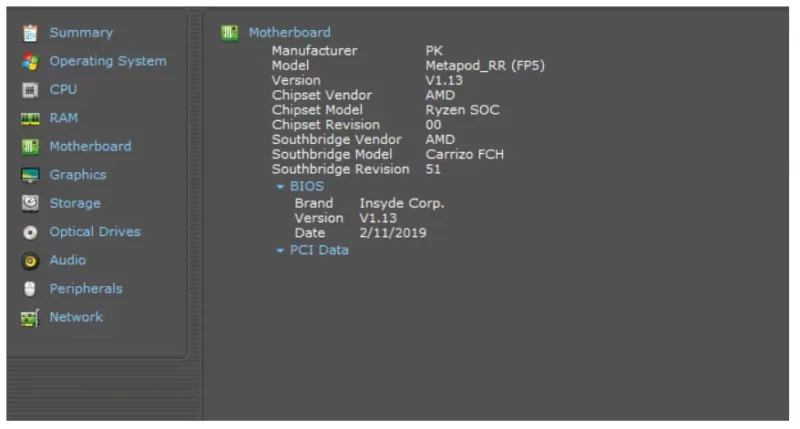Image resolution: width=800 pixels, height=429 pixels.
Task: Click the Southbridge Revision label
Action: click(341, 169)
